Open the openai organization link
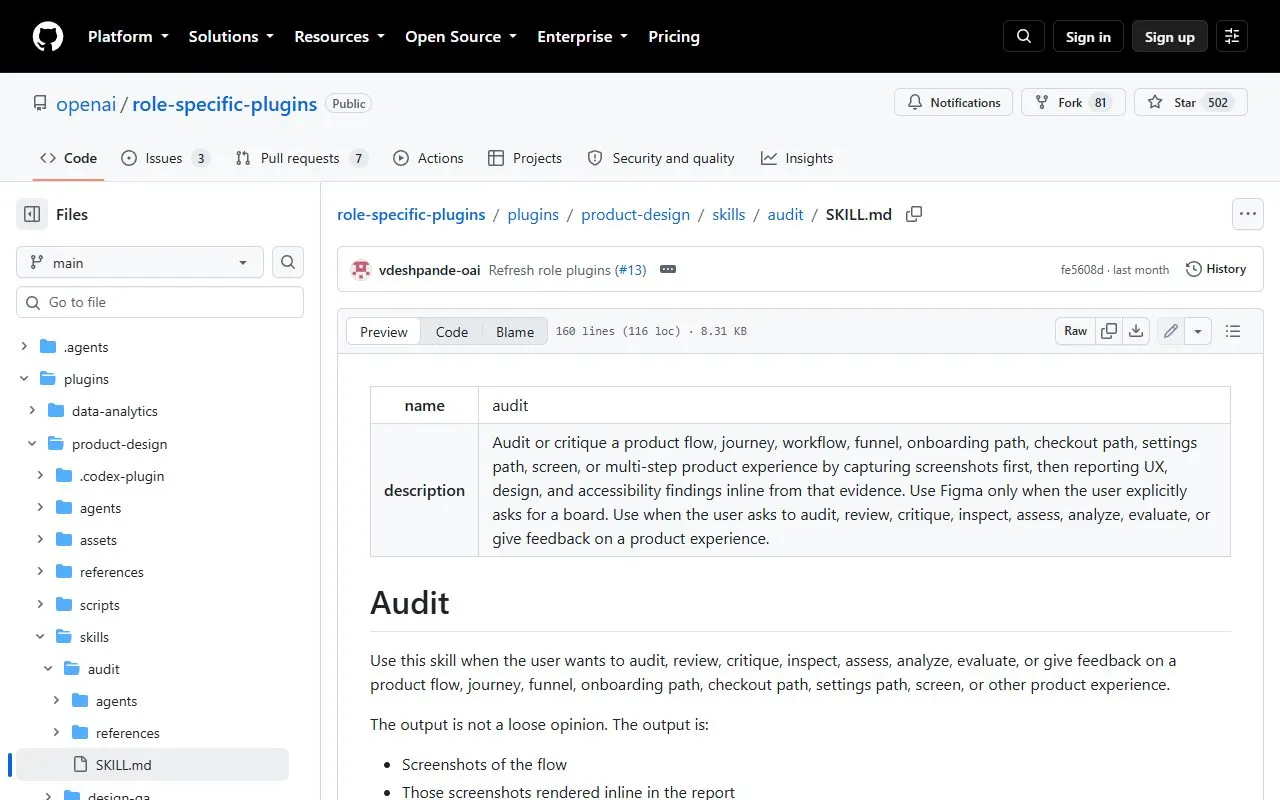This screenshot has height=800, width=1280. pyautogui.click(x=86, y=104)
